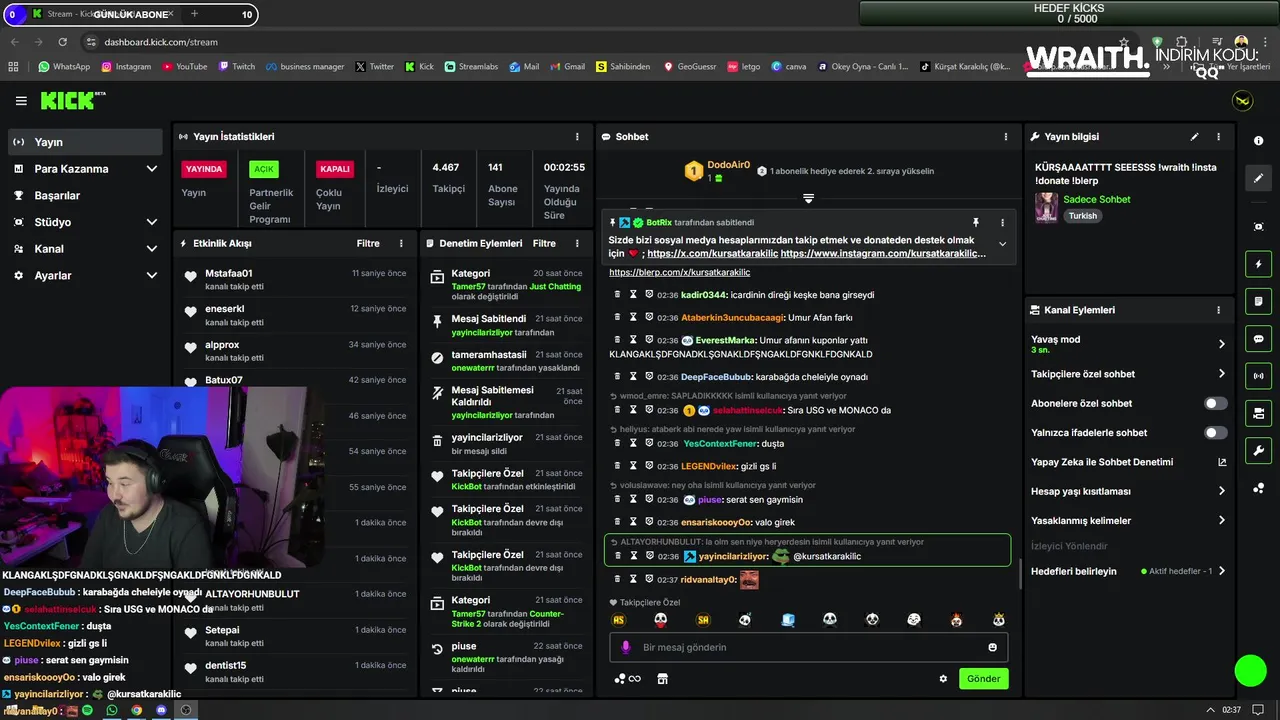Open the wrench icon in right rail
The width and height of the screenshot is (1280, 720).
coord(1258,450)
